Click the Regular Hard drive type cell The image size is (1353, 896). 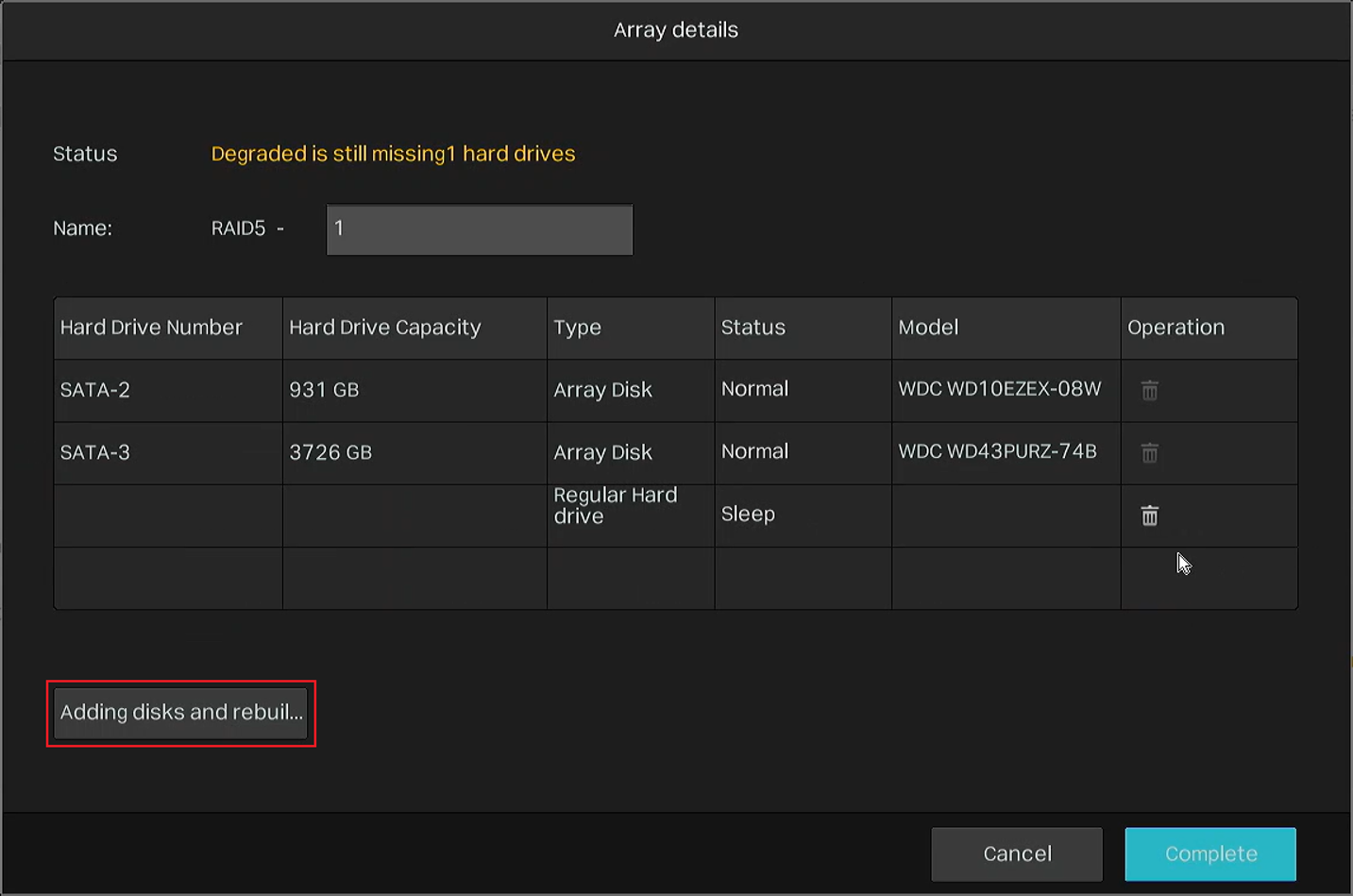point(631,516)
